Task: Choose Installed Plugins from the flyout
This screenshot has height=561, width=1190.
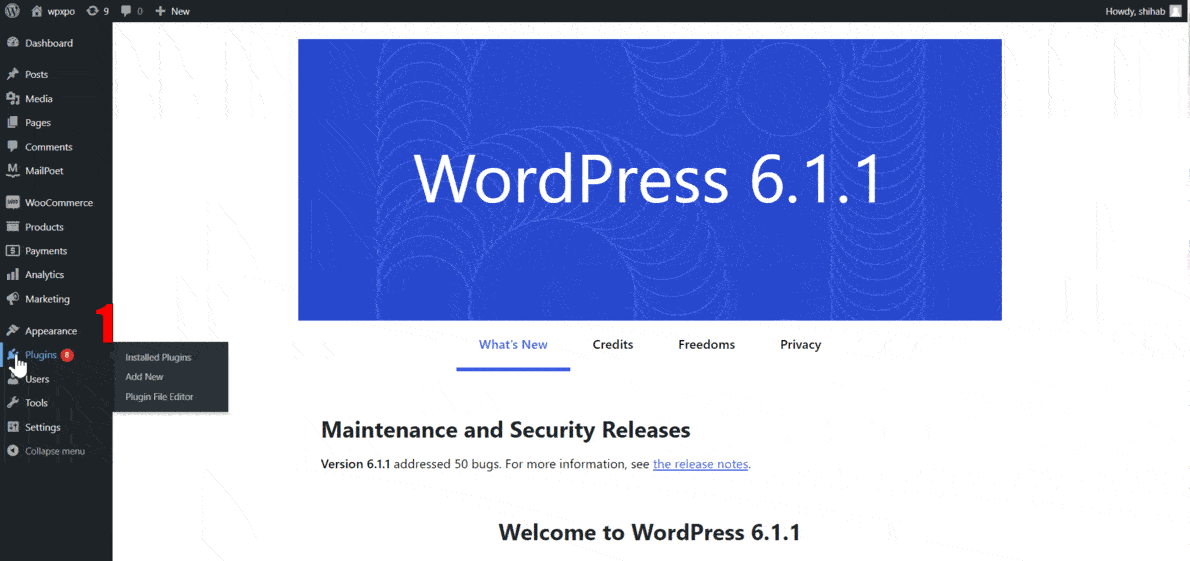Action: tap(158, 357)
